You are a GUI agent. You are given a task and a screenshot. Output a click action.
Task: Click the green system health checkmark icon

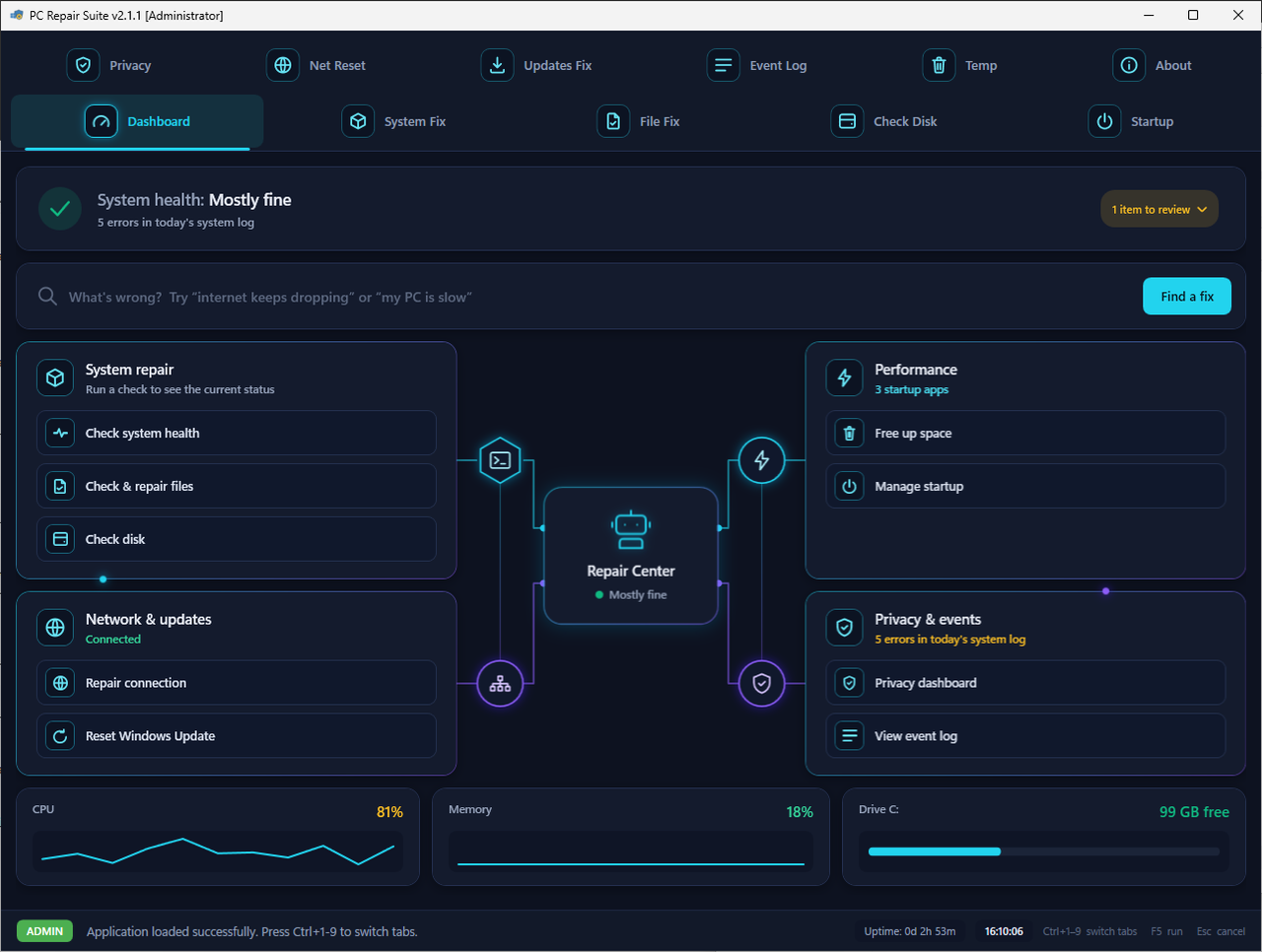[60, 209]
